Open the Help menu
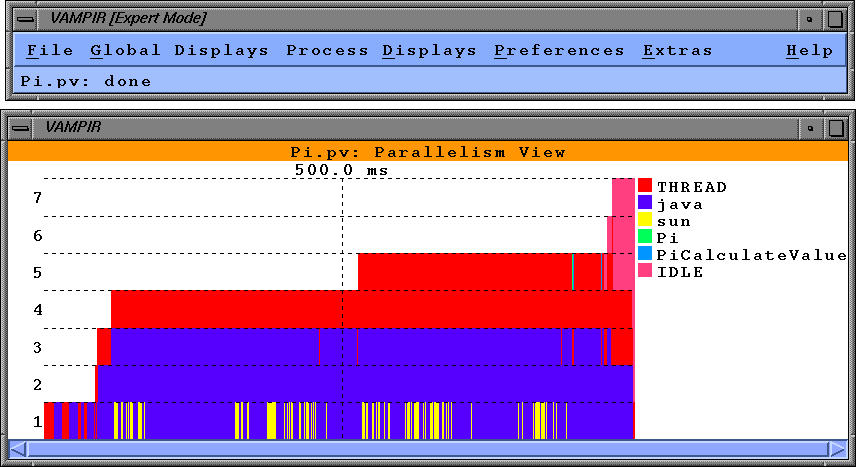The image size is (856, 467). coord(810,51)
